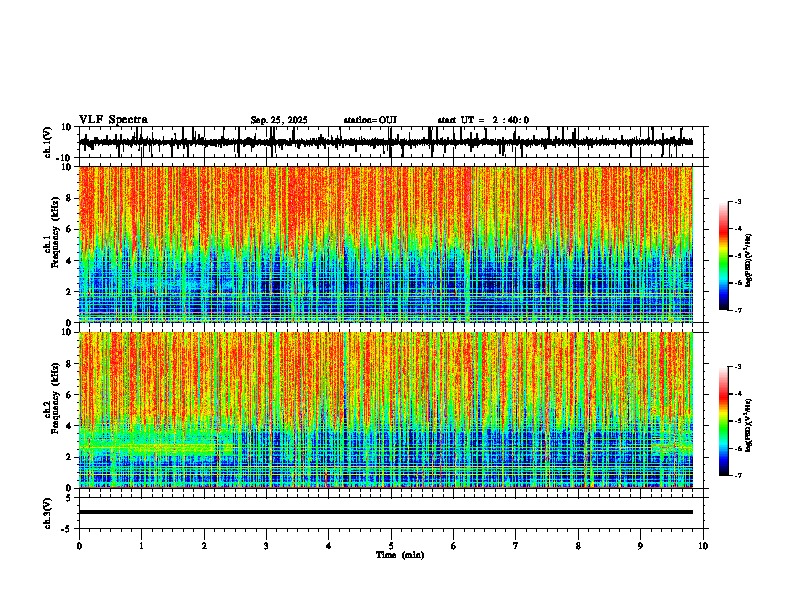
Task: Click the "ch.1(V)" axis label
Action: point(47,142)
